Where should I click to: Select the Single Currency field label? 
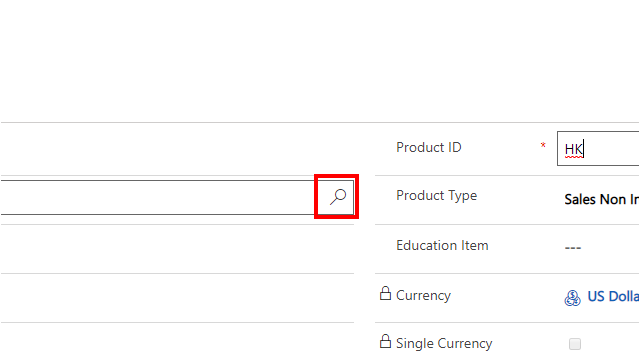[444, 343]
